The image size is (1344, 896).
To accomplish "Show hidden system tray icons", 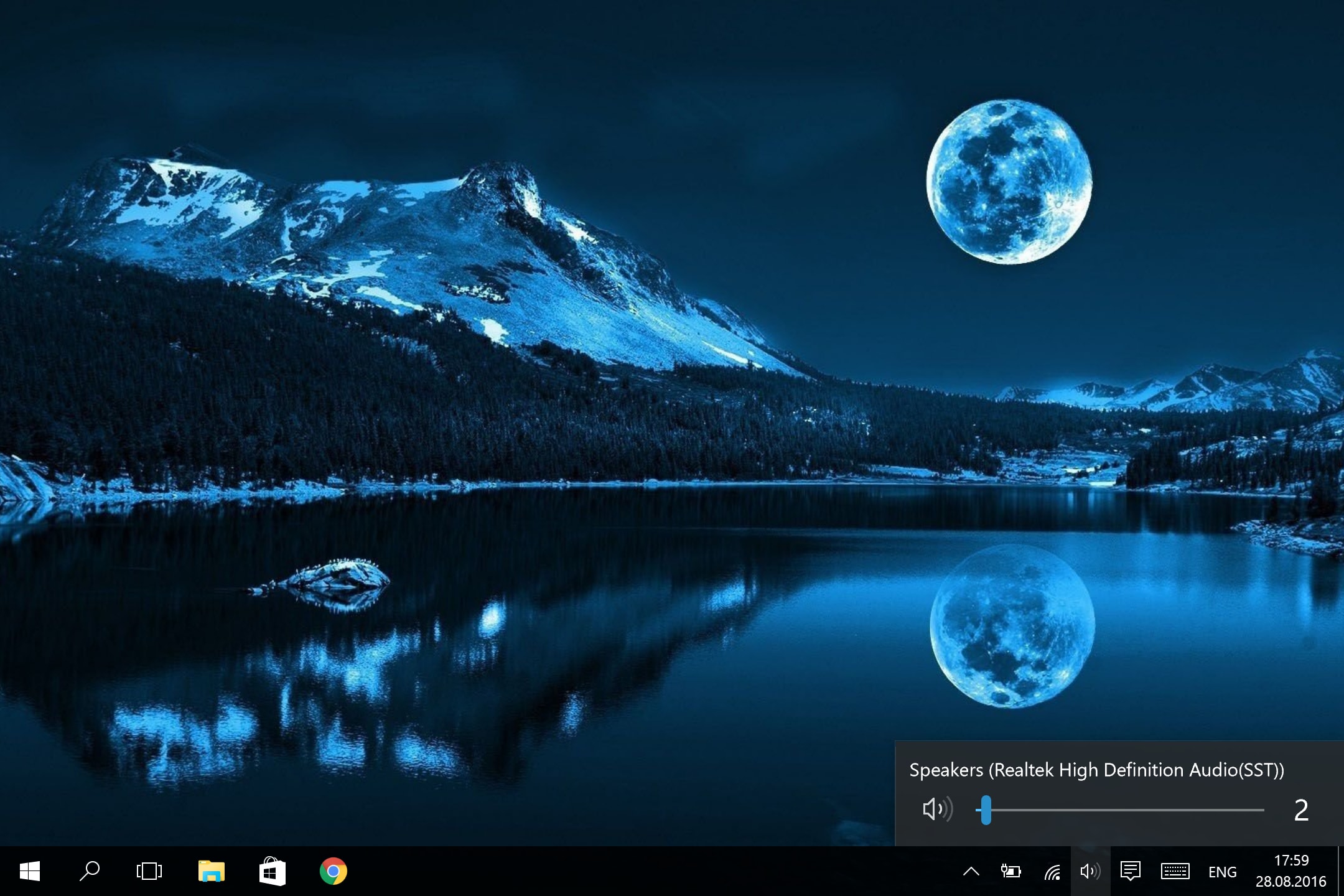I will 971,871.
